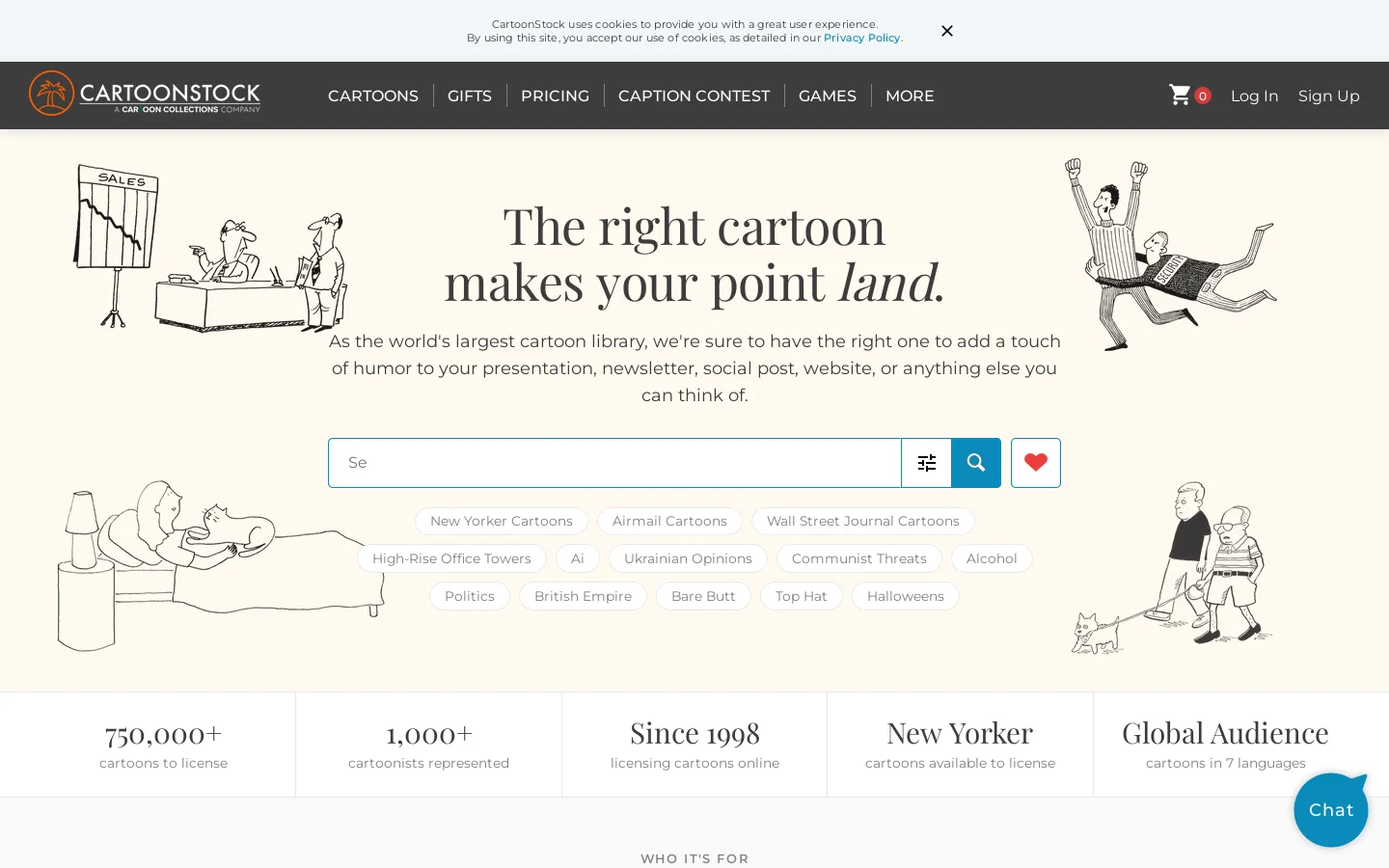
Task: Select the Top Hat tag
Action: click(x=802, y=596)
